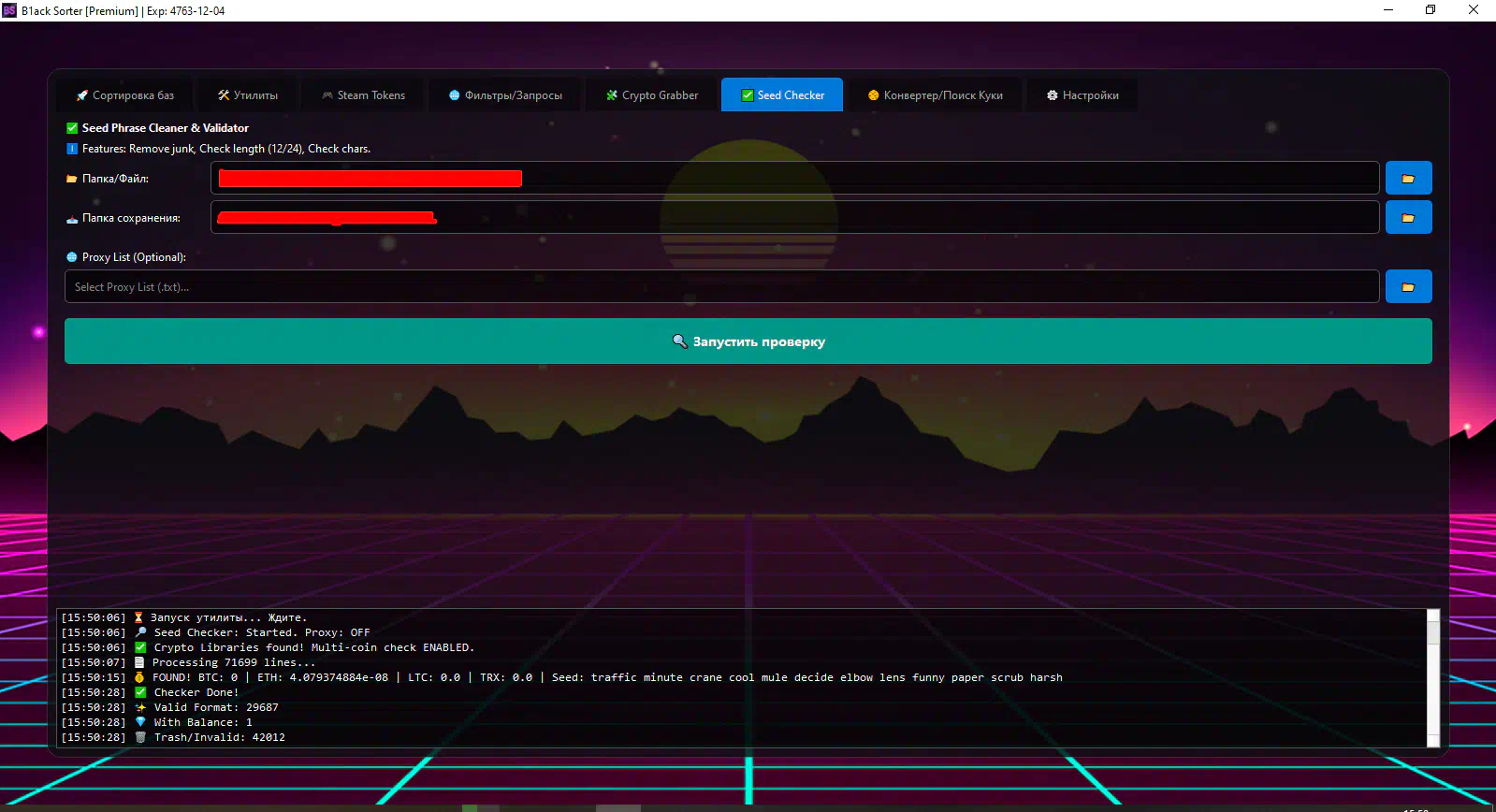1496x812 pixels.
Task: Click the Crypto Grabber tab icon
Action: point(612,95)
